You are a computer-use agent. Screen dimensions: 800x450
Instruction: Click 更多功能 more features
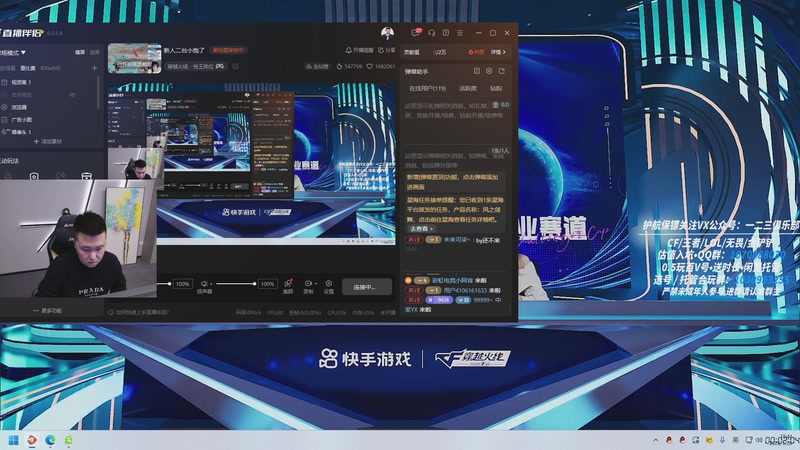tap(47, 310)
